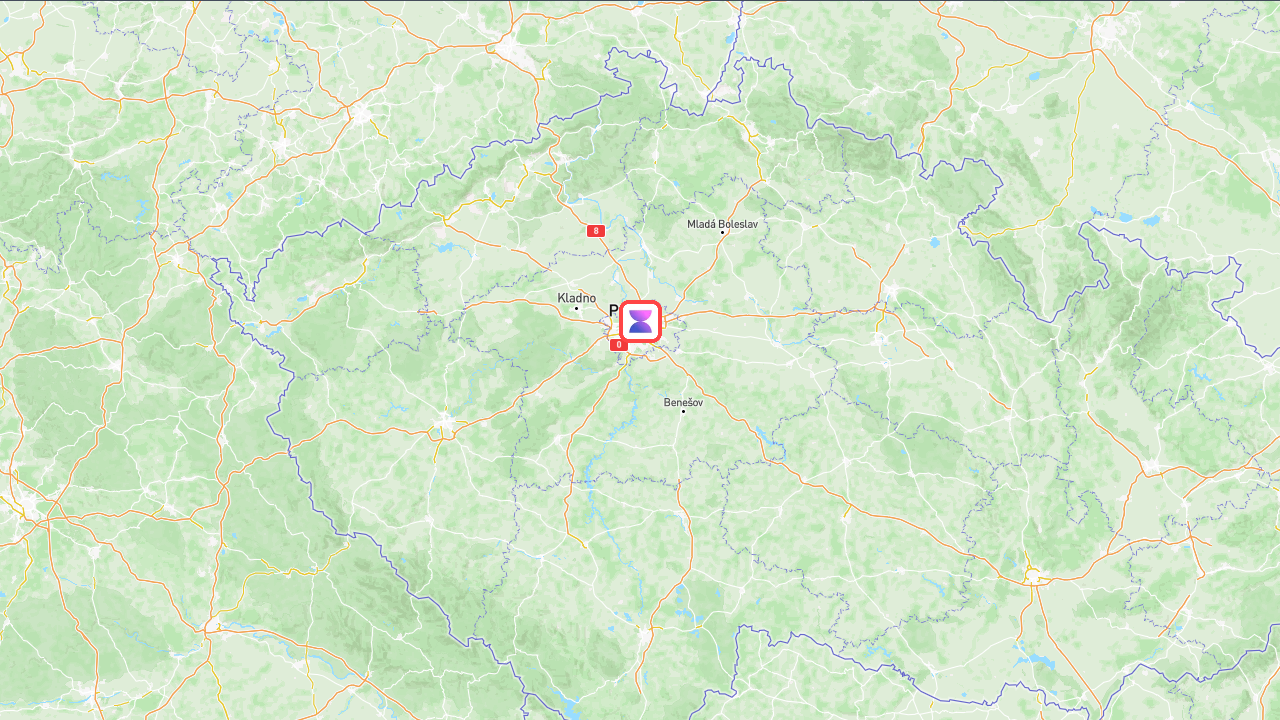This screenshot has width=1280, height=720.
Task: Open the Kladno city label
Action: click(577, 298)
